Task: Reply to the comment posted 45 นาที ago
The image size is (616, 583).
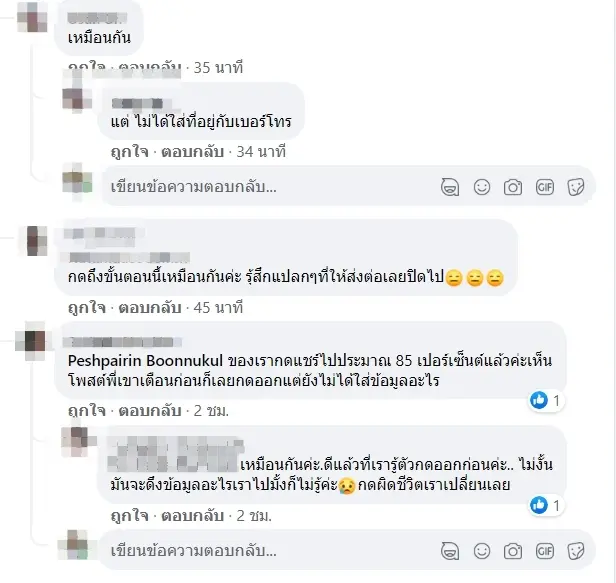Action: tap(149, 308)
